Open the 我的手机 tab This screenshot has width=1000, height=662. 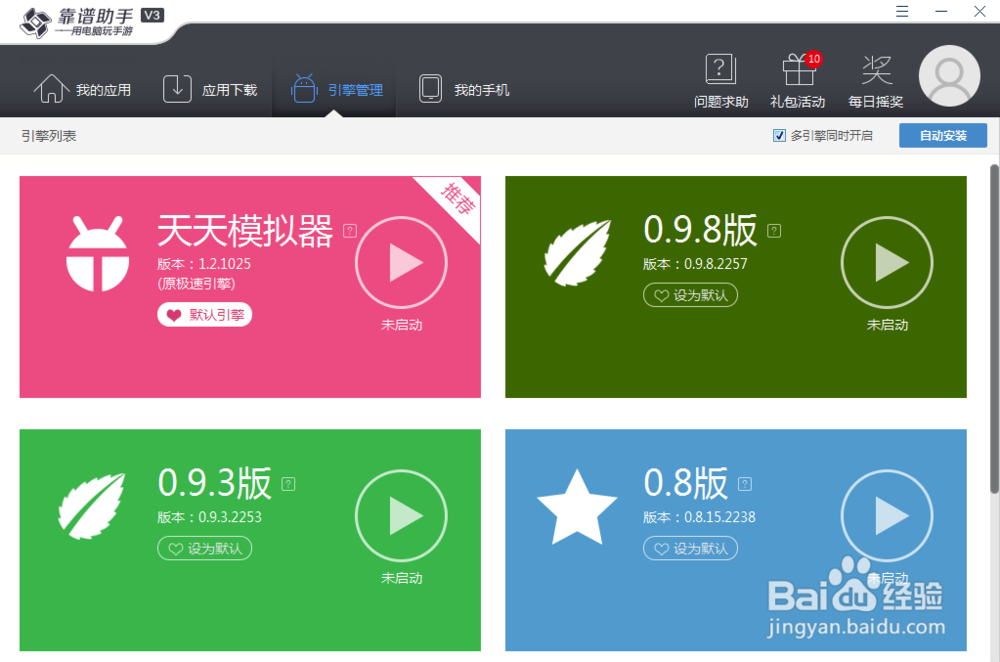(x=464, y=89)
